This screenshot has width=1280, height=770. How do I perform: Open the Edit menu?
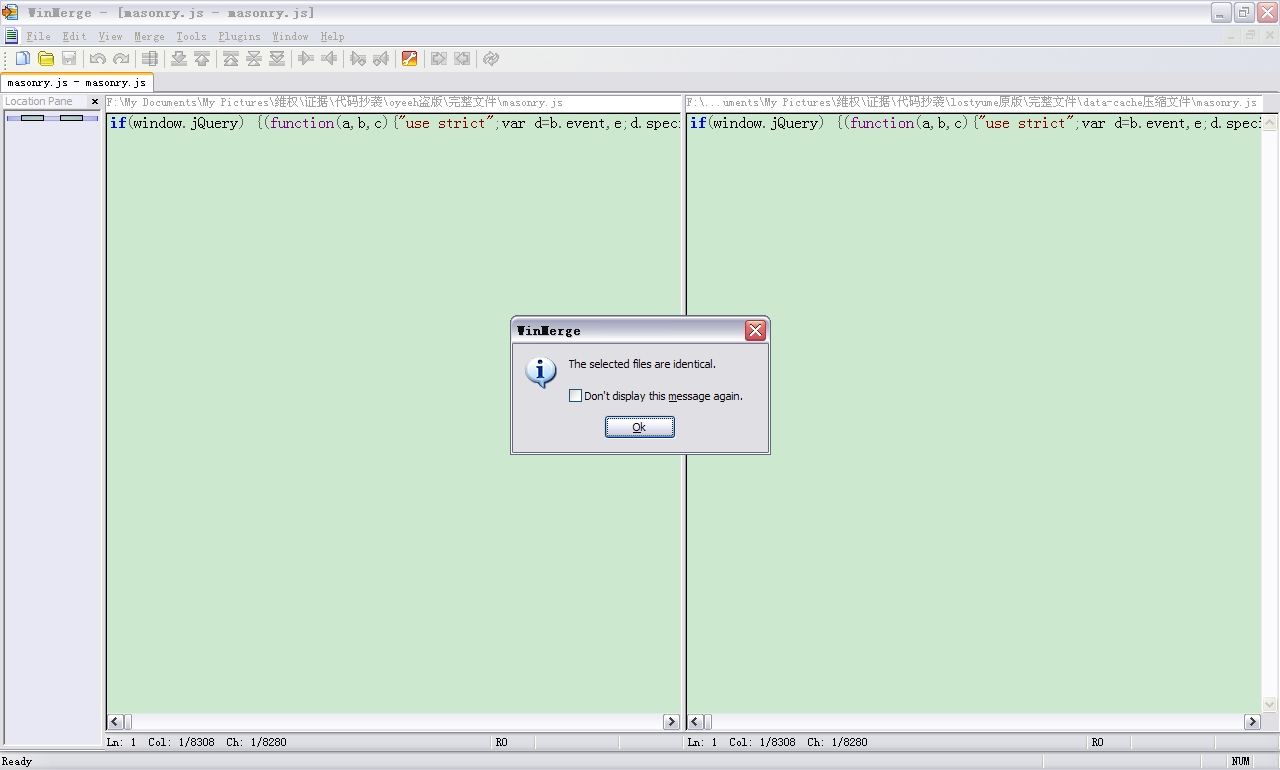75,37
